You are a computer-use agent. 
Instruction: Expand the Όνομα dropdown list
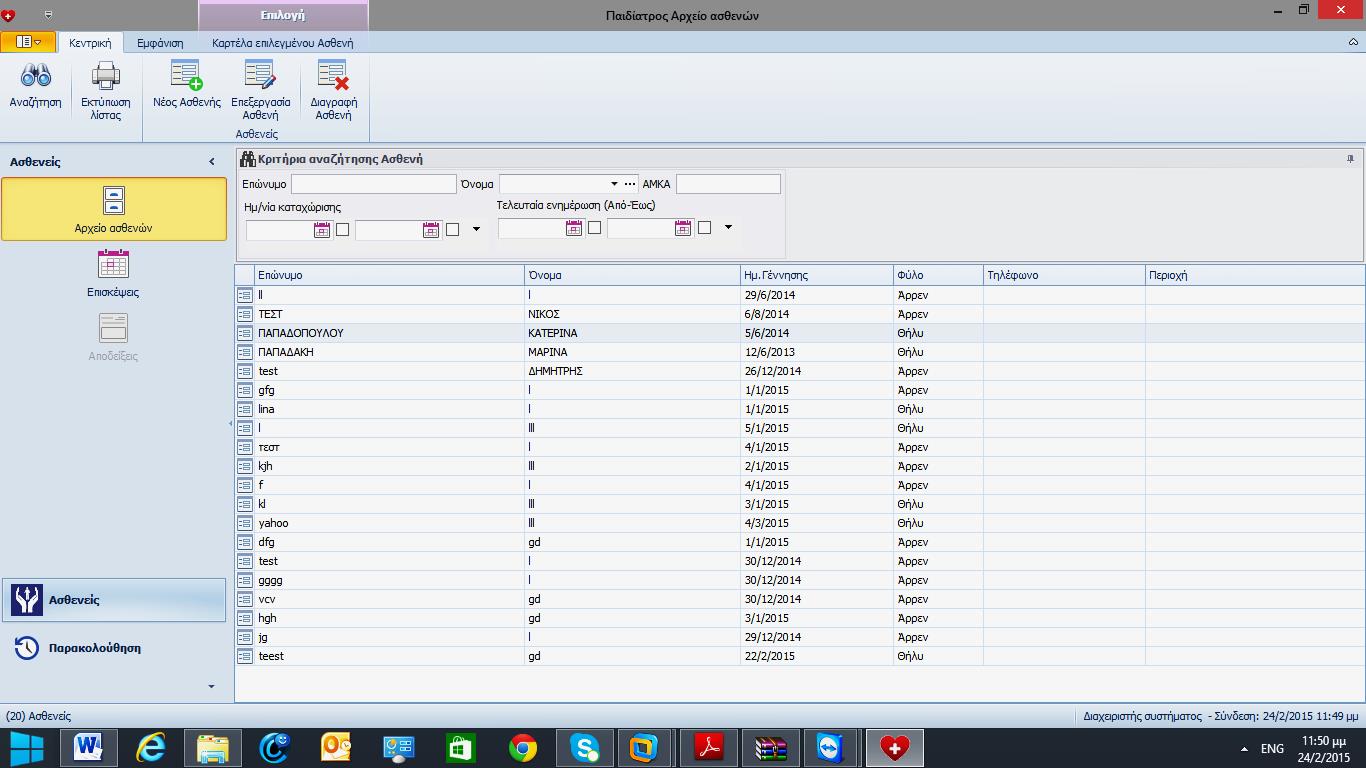[x=614, y=184]
